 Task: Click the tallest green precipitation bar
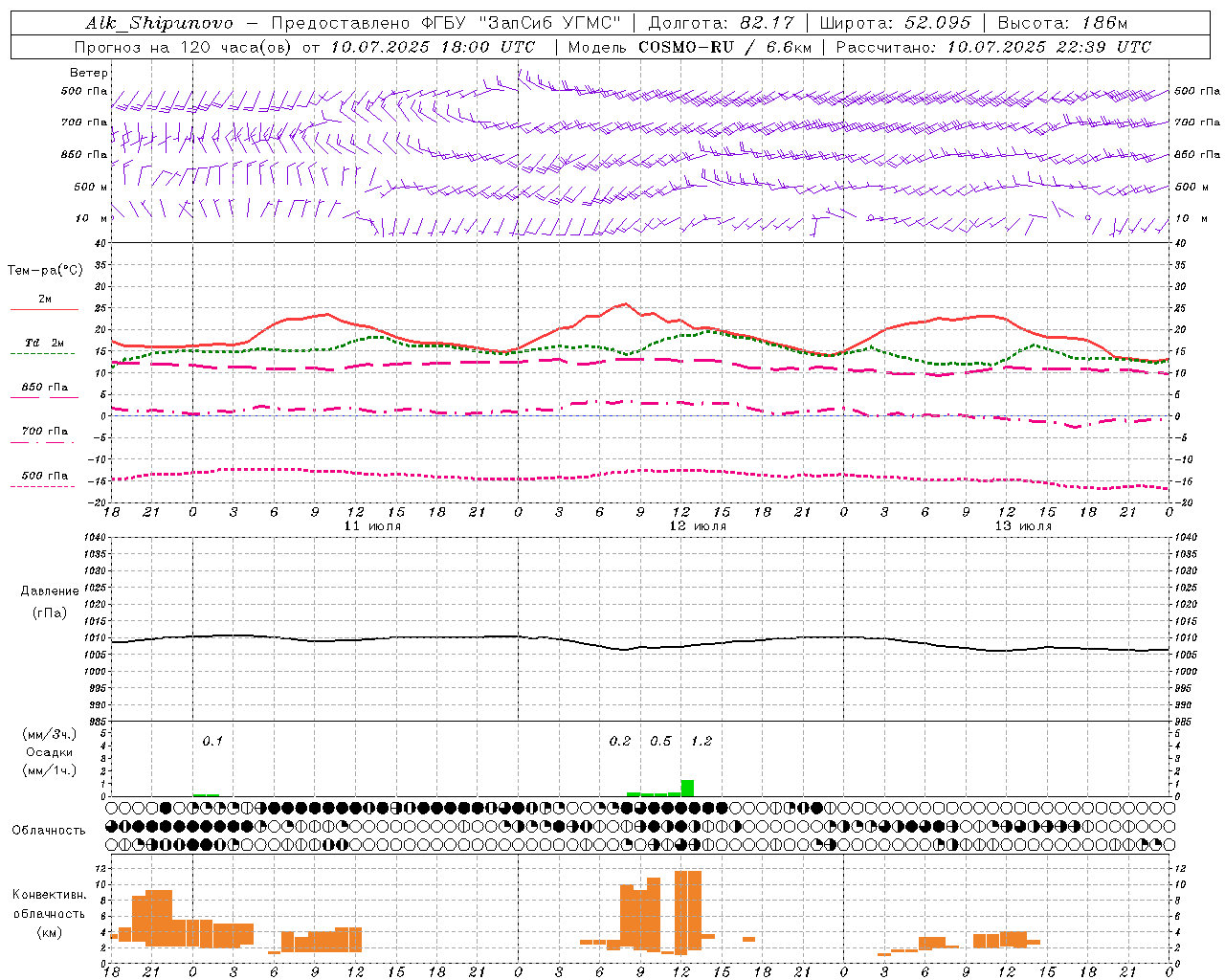pos(687,788)
